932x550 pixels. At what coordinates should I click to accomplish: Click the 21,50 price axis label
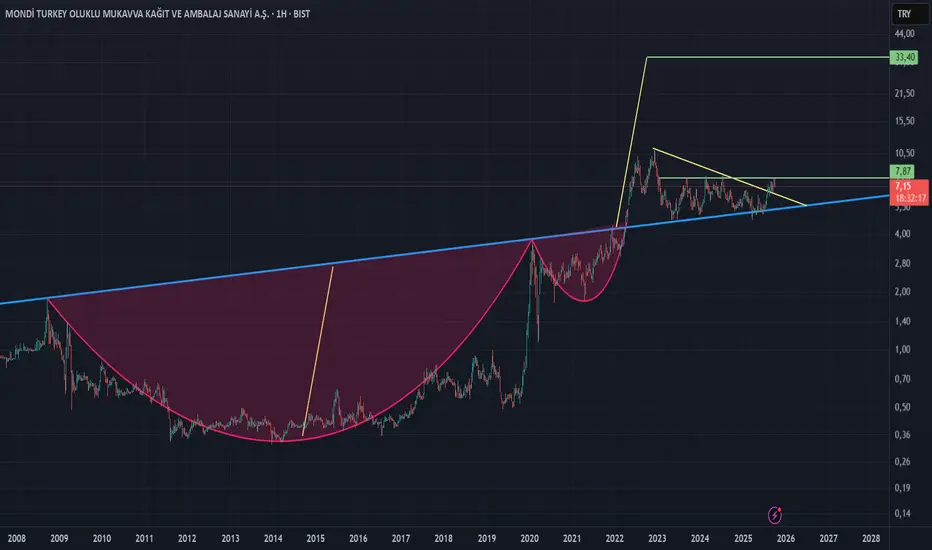click(x=904, y=93)
